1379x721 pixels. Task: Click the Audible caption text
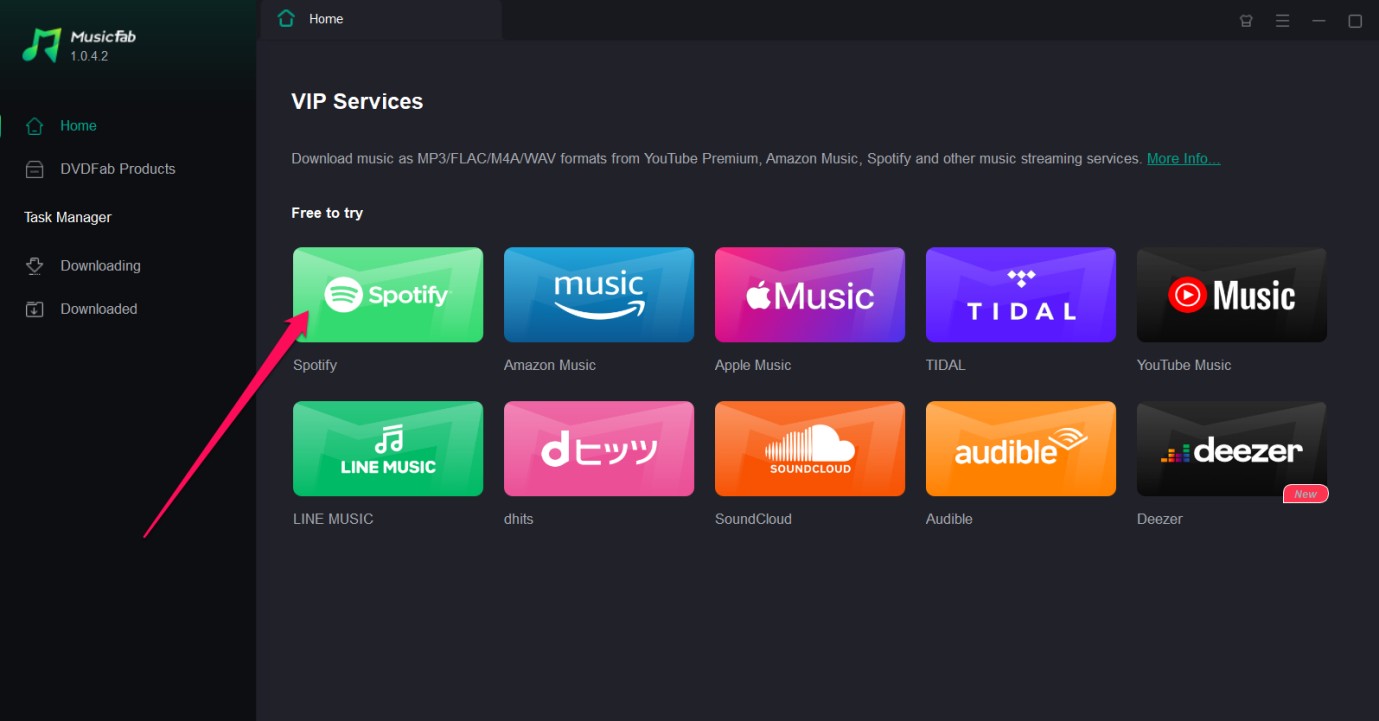tap(949, 519)
